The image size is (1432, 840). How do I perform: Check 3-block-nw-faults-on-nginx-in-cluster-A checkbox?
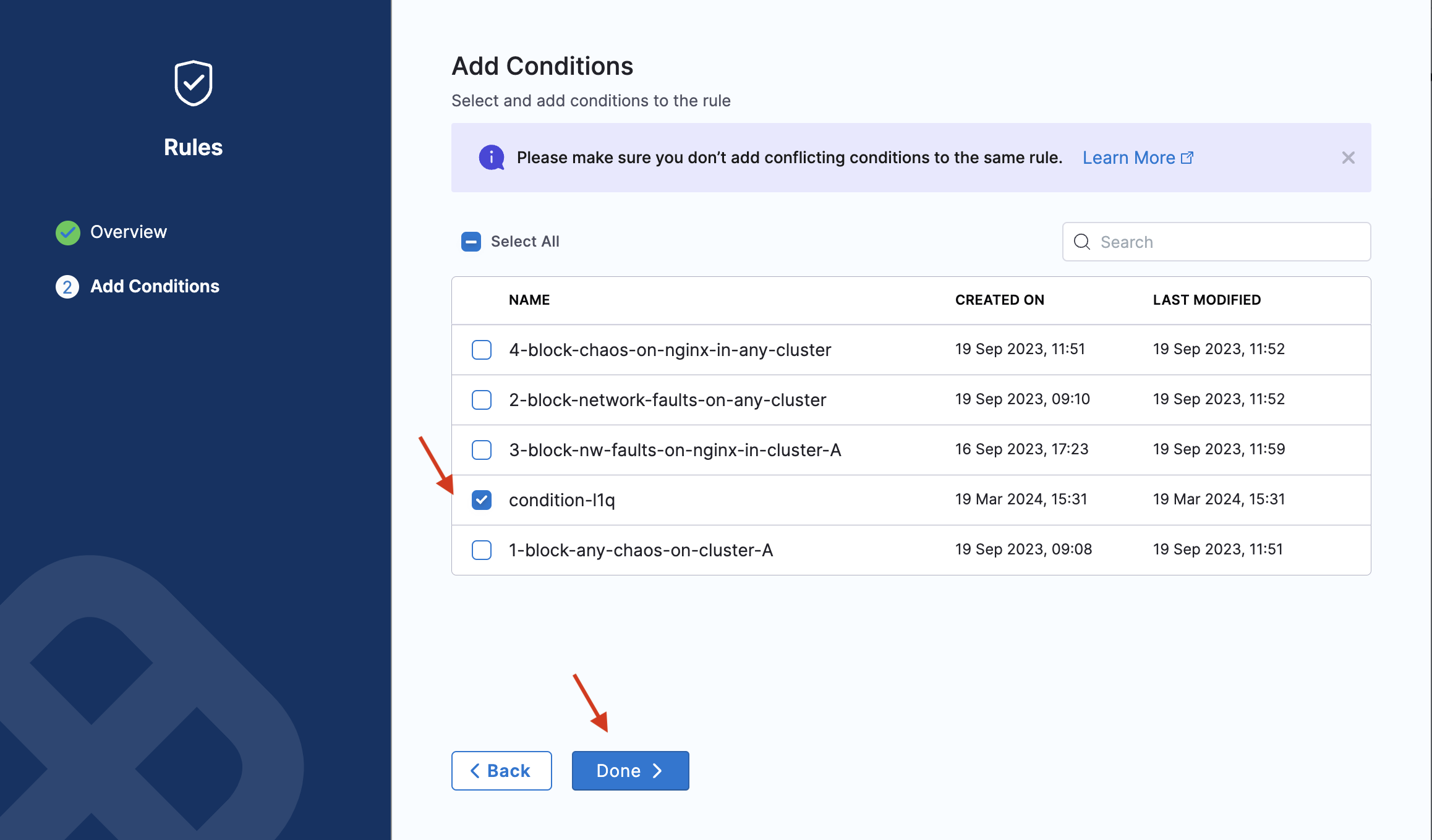(x=482, y=450)
